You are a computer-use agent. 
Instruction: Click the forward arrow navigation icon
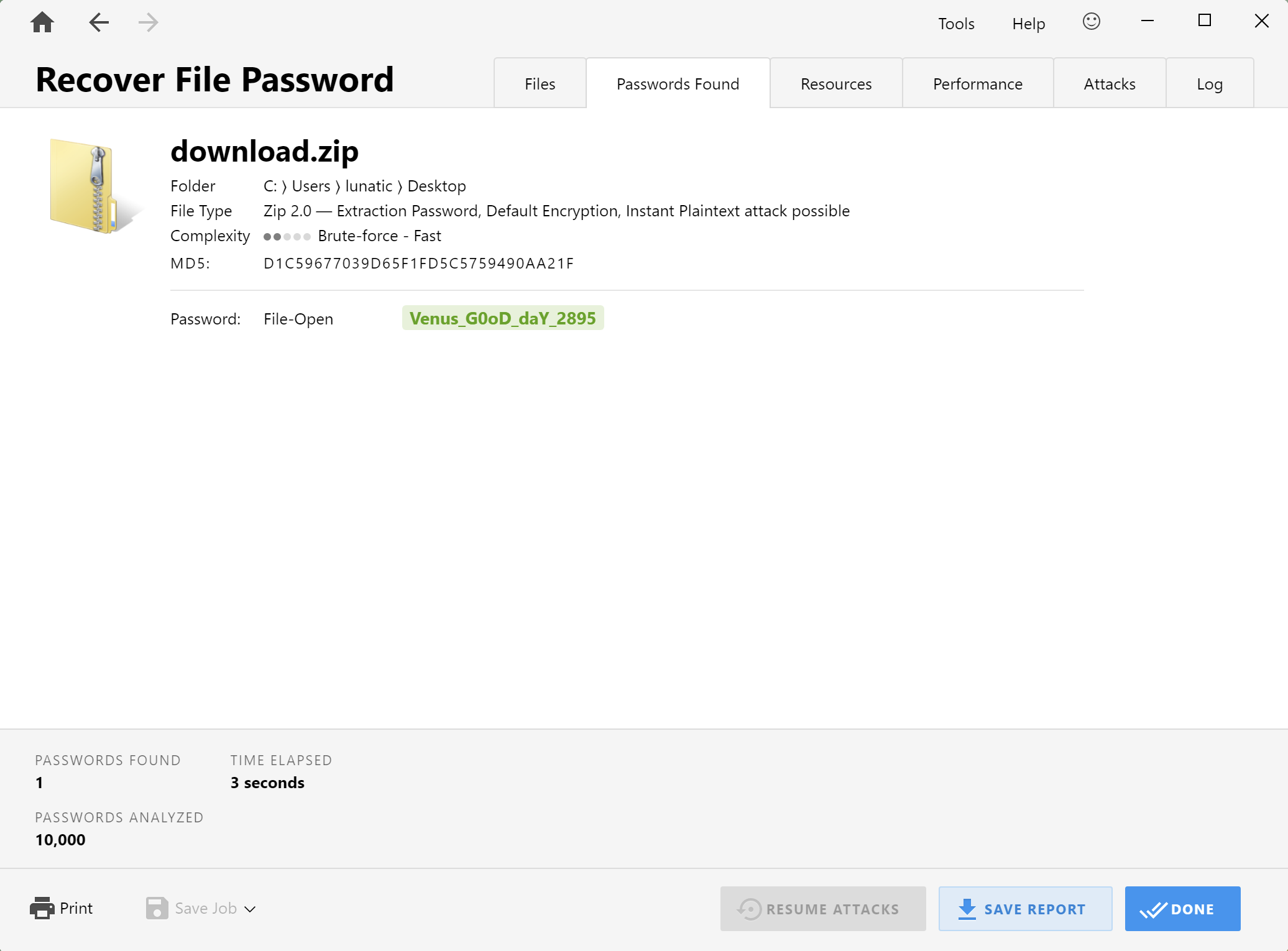coord(149,23)
